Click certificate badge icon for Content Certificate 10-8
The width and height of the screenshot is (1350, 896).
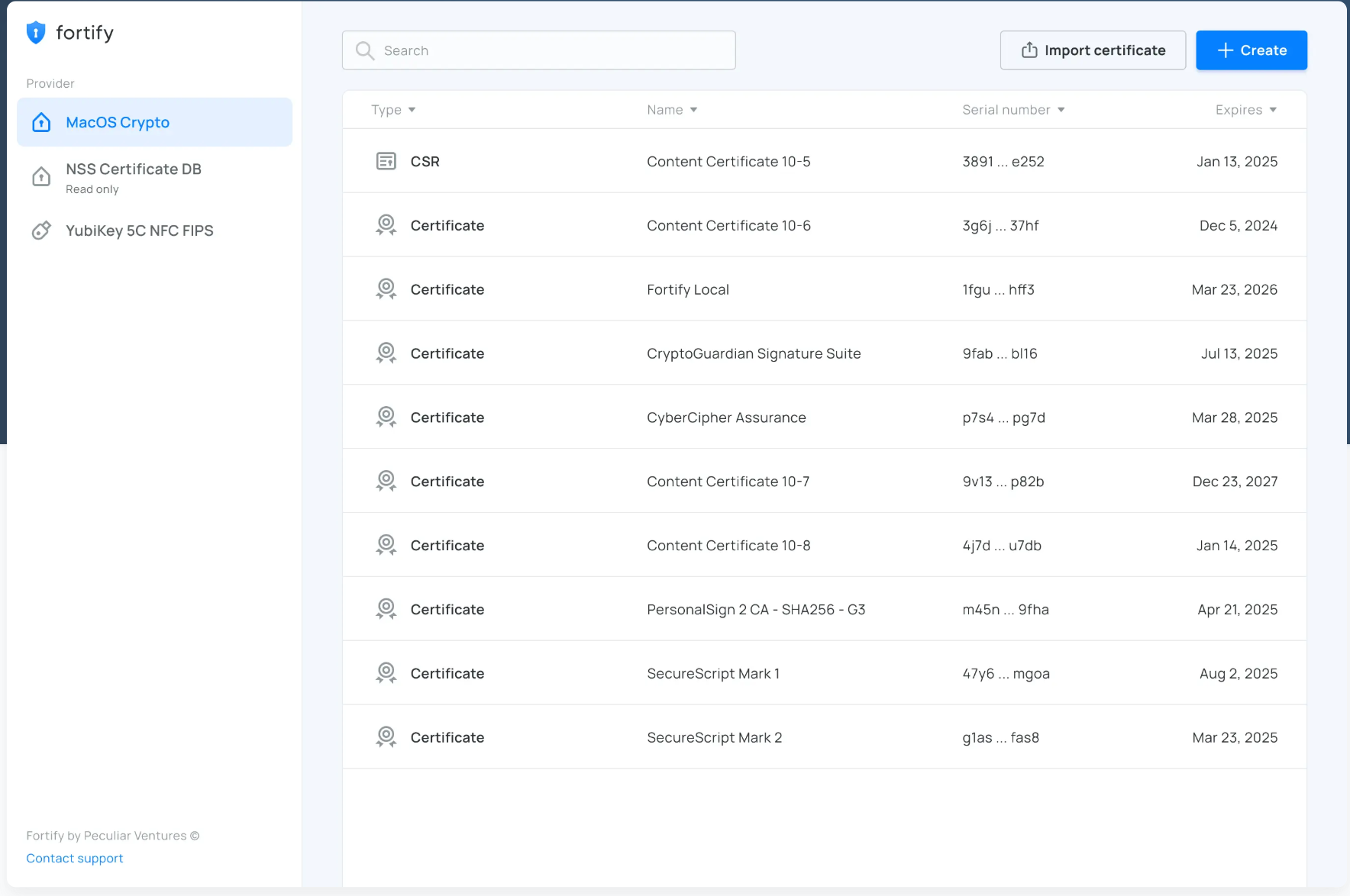(x=386, y=546)
